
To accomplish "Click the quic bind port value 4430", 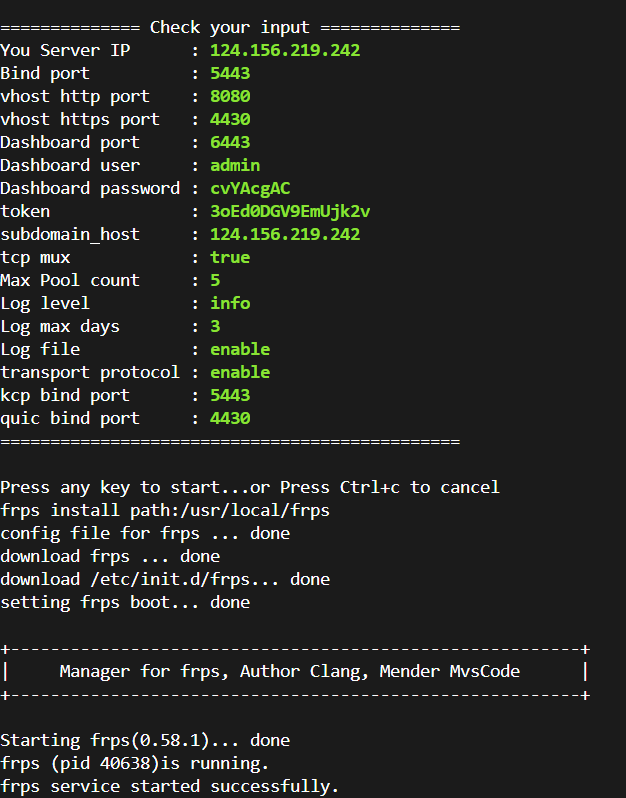I will pos(230,418).
